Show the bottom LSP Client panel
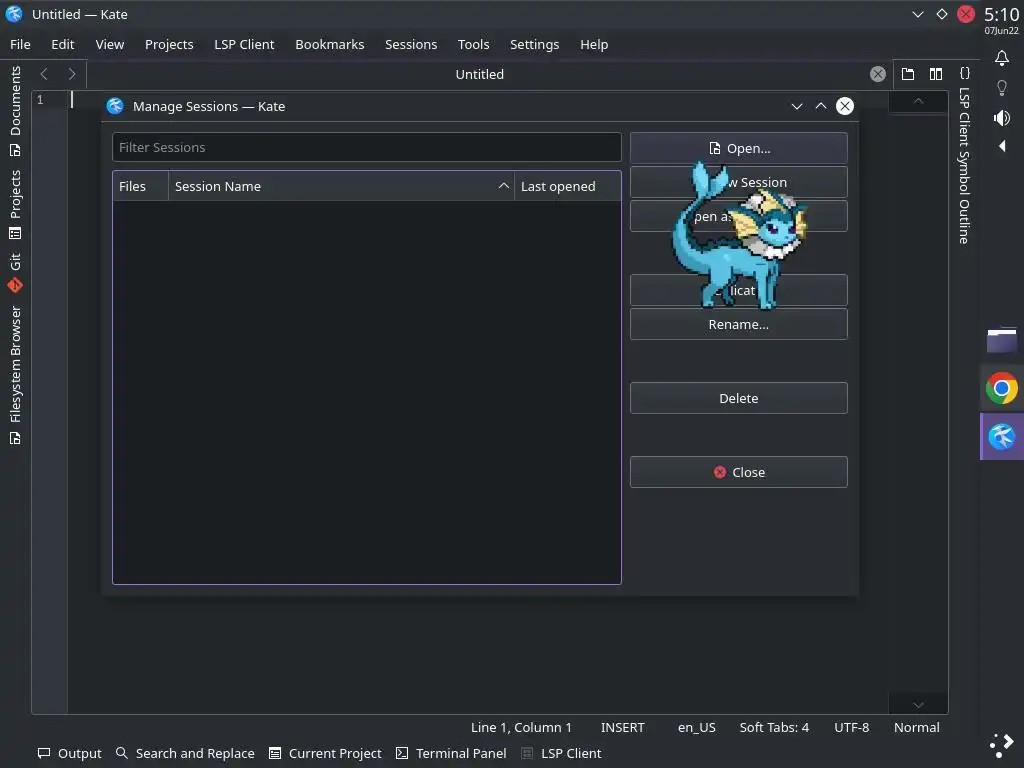 pyautogui.click(x=562, y=753)
